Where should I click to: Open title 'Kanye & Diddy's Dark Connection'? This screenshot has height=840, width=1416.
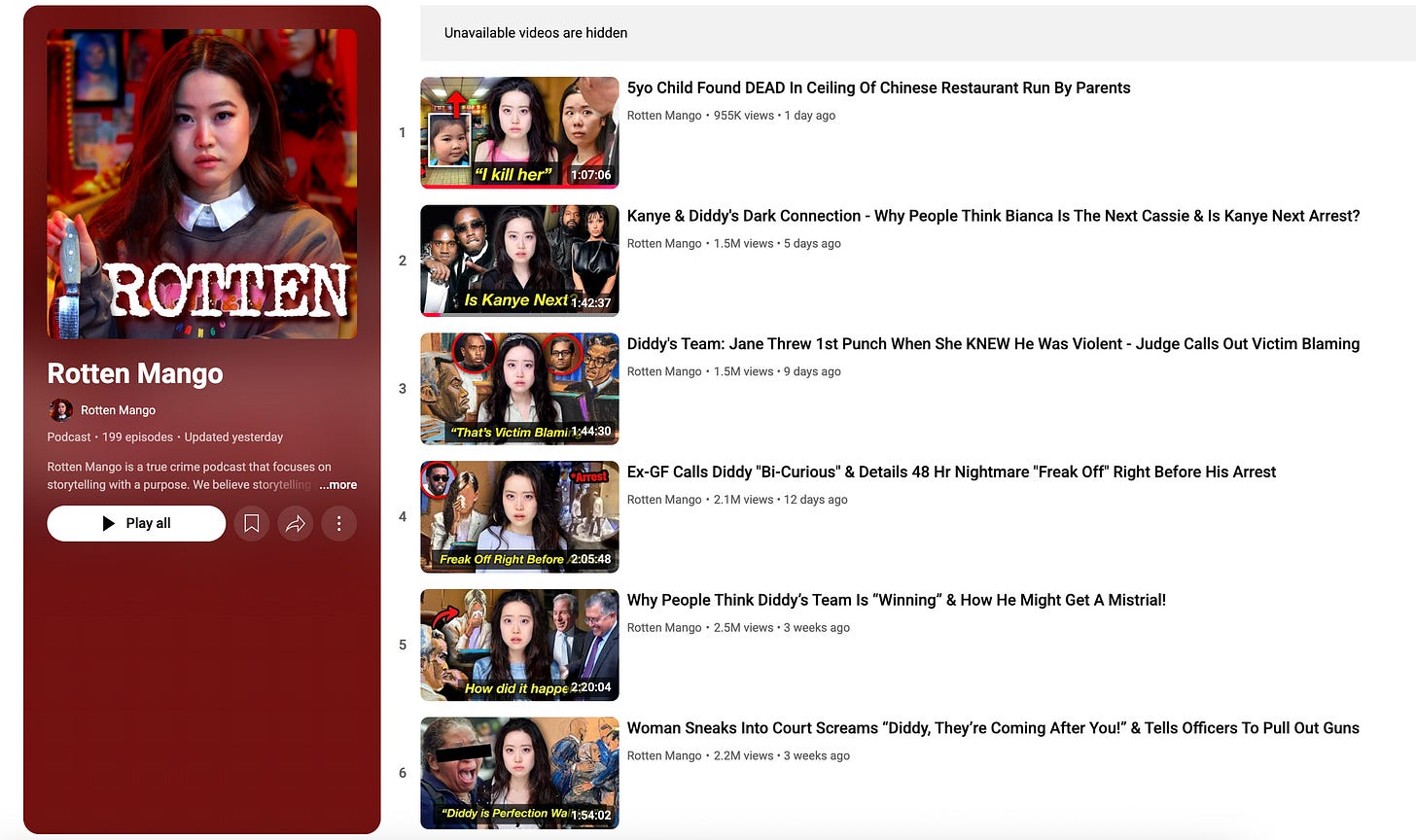click(x=993, y=216)
